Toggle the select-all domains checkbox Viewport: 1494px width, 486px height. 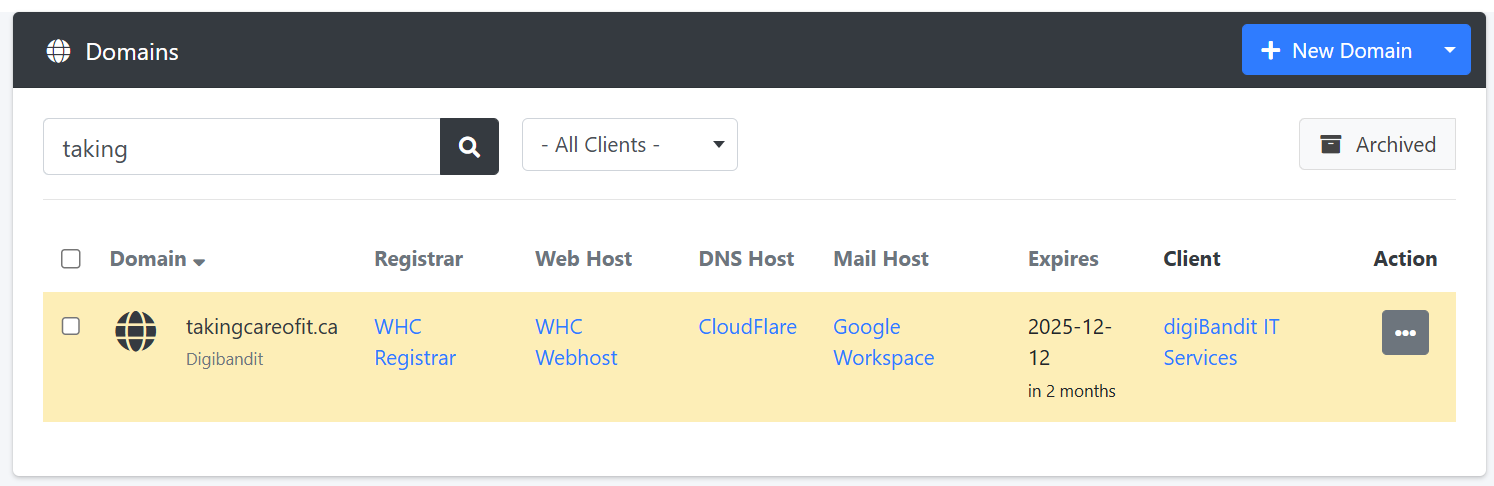pos(71,259)
